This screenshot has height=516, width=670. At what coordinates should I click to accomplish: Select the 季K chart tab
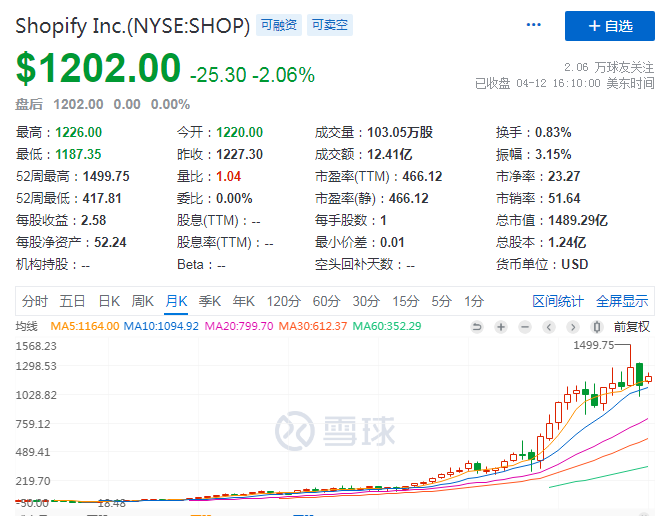tap(209, 301)
